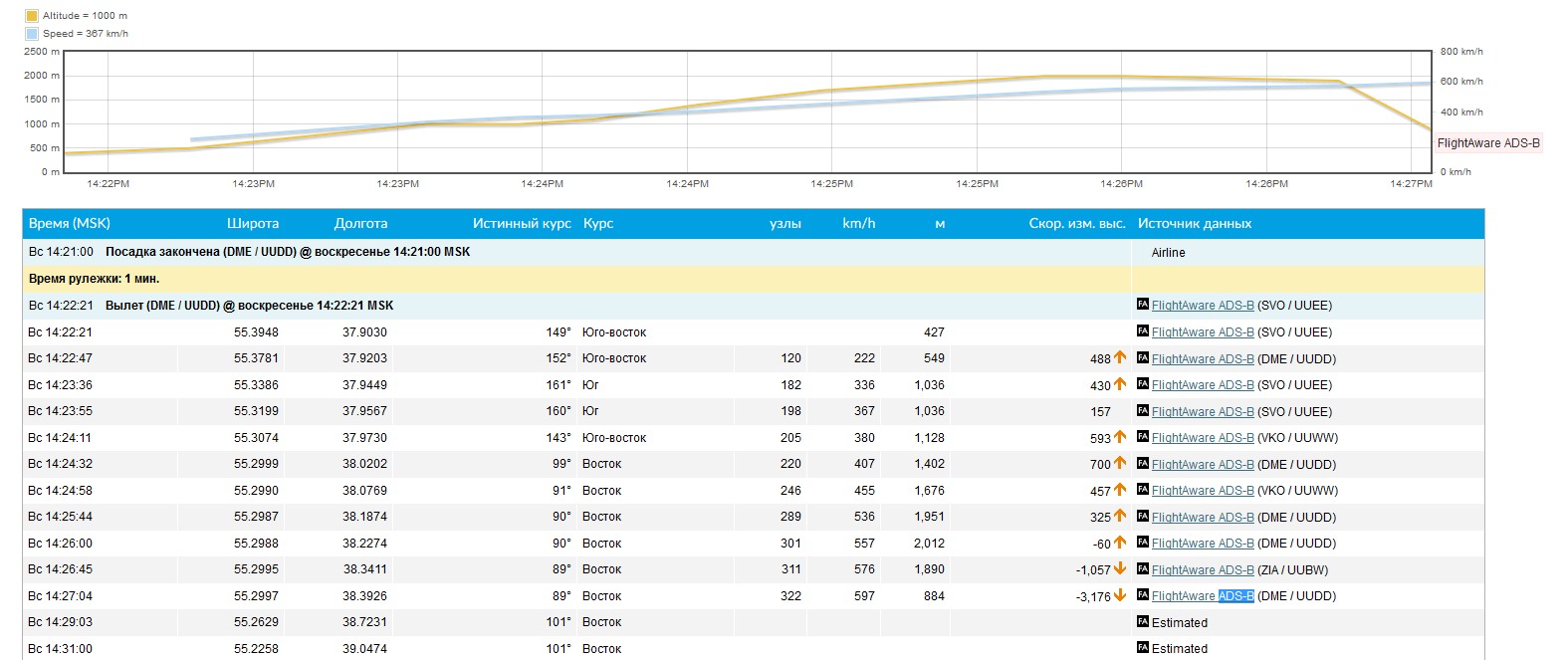The image size is (1568, 660).
Task: Click the Время рулежки: 1 мин. row
Action: click(753, 279)
